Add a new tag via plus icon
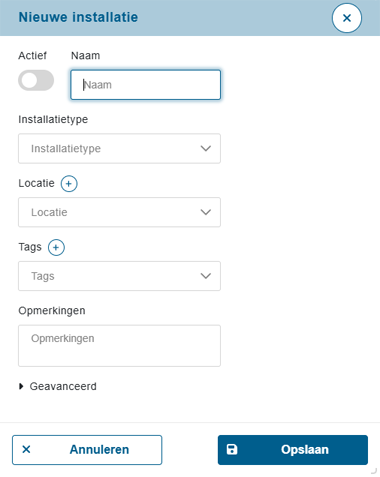 click(x=56, y=247)
